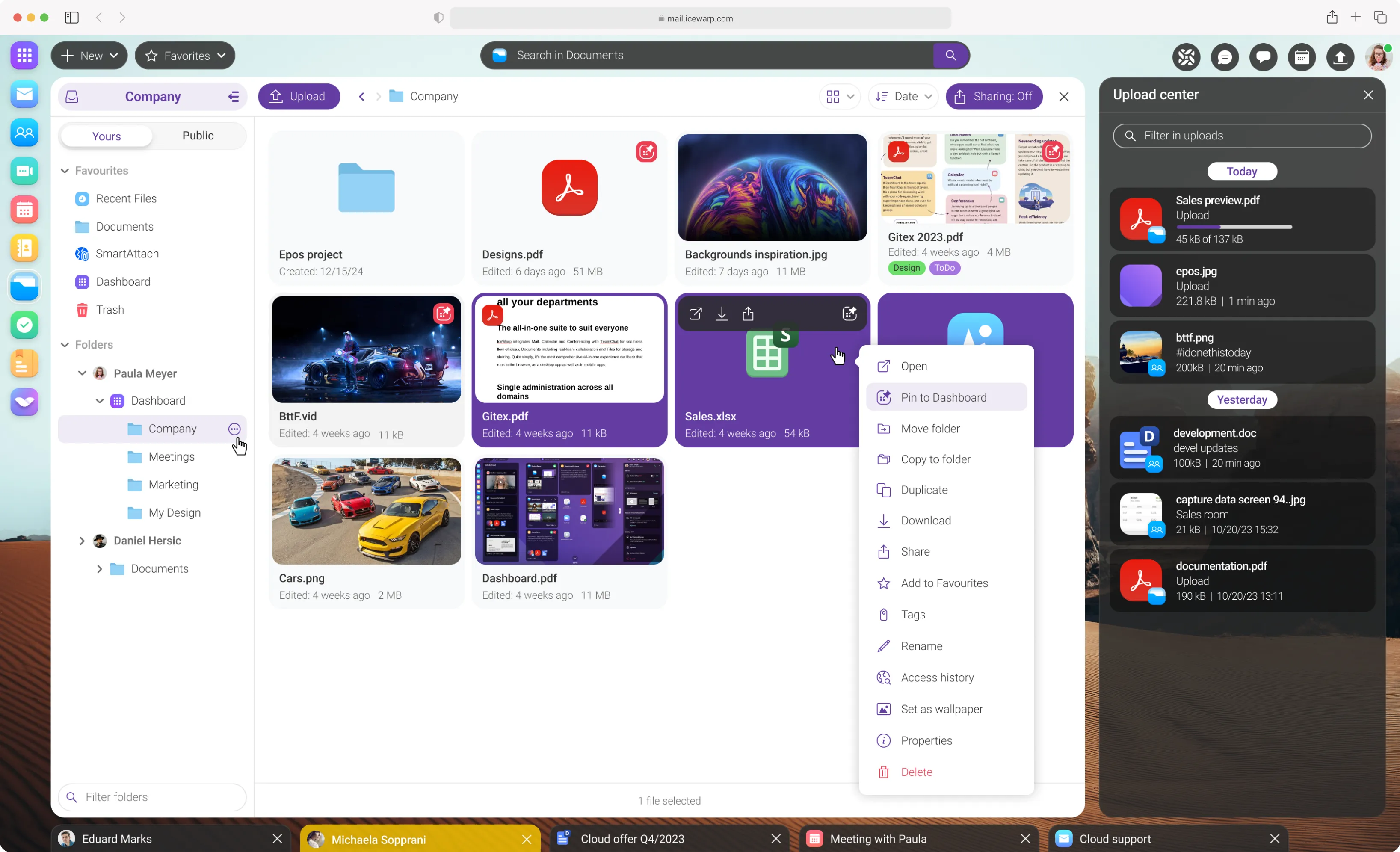This screenshot has height=852, width=1400.
Task: Pin Designs.pdf using its dashboard icon
Action: pyautogui.click(x=647, y=152)
